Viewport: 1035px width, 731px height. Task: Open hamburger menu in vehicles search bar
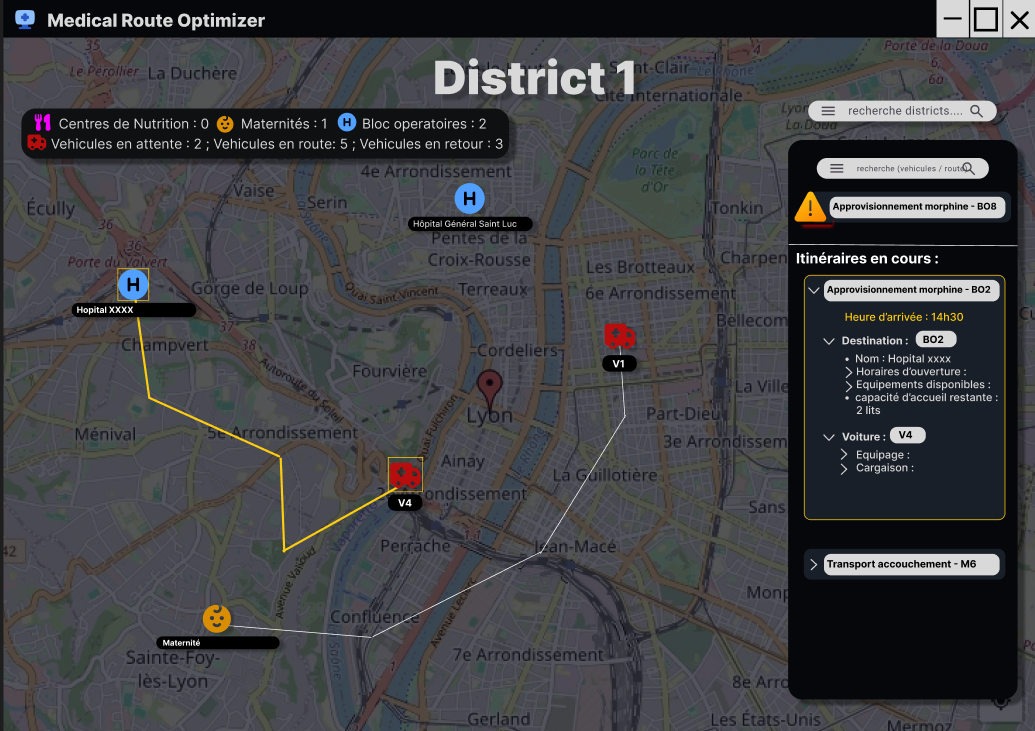tap(836, 168)
